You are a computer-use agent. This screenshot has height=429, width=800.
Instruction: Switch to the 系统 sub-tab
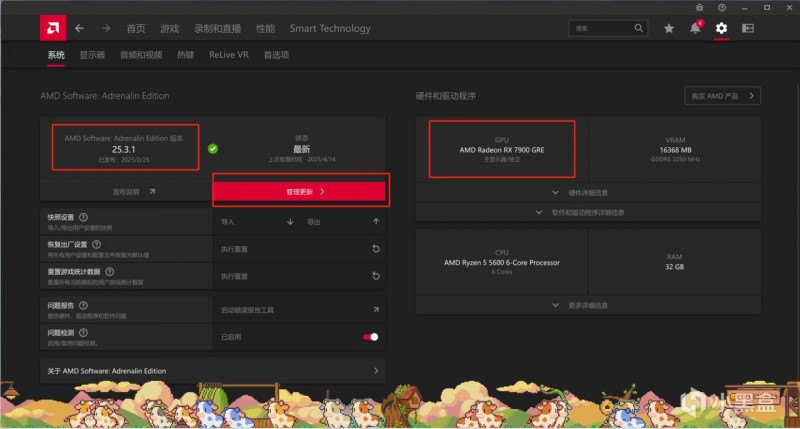pyautogui.click(x=56, y=55)
